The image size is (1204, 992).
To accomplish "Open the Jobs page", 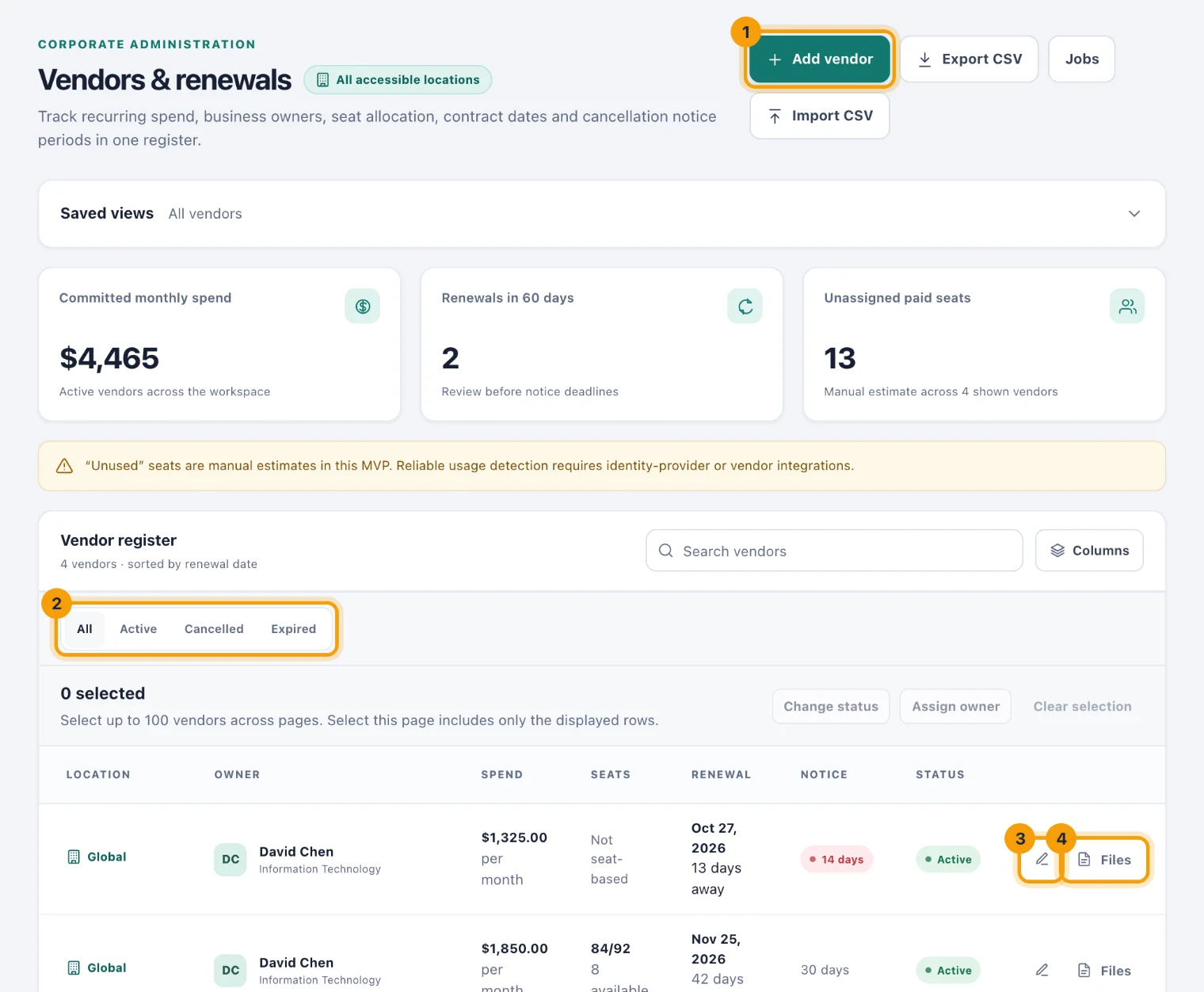I will [1082, 59].
